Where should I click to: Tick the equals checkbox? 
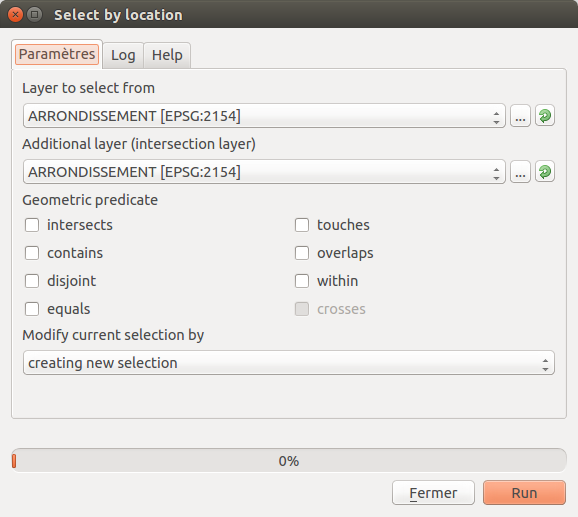pyautogui.click(x=32, y=309)
